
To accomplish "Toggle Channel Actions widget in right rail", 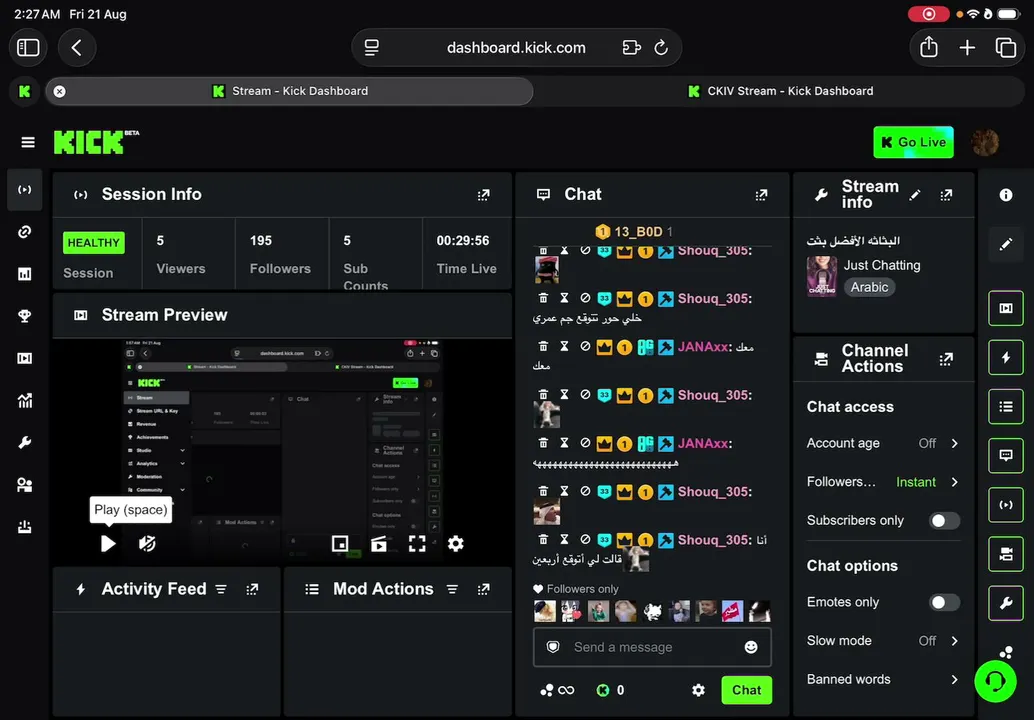I will point(1006,554).
